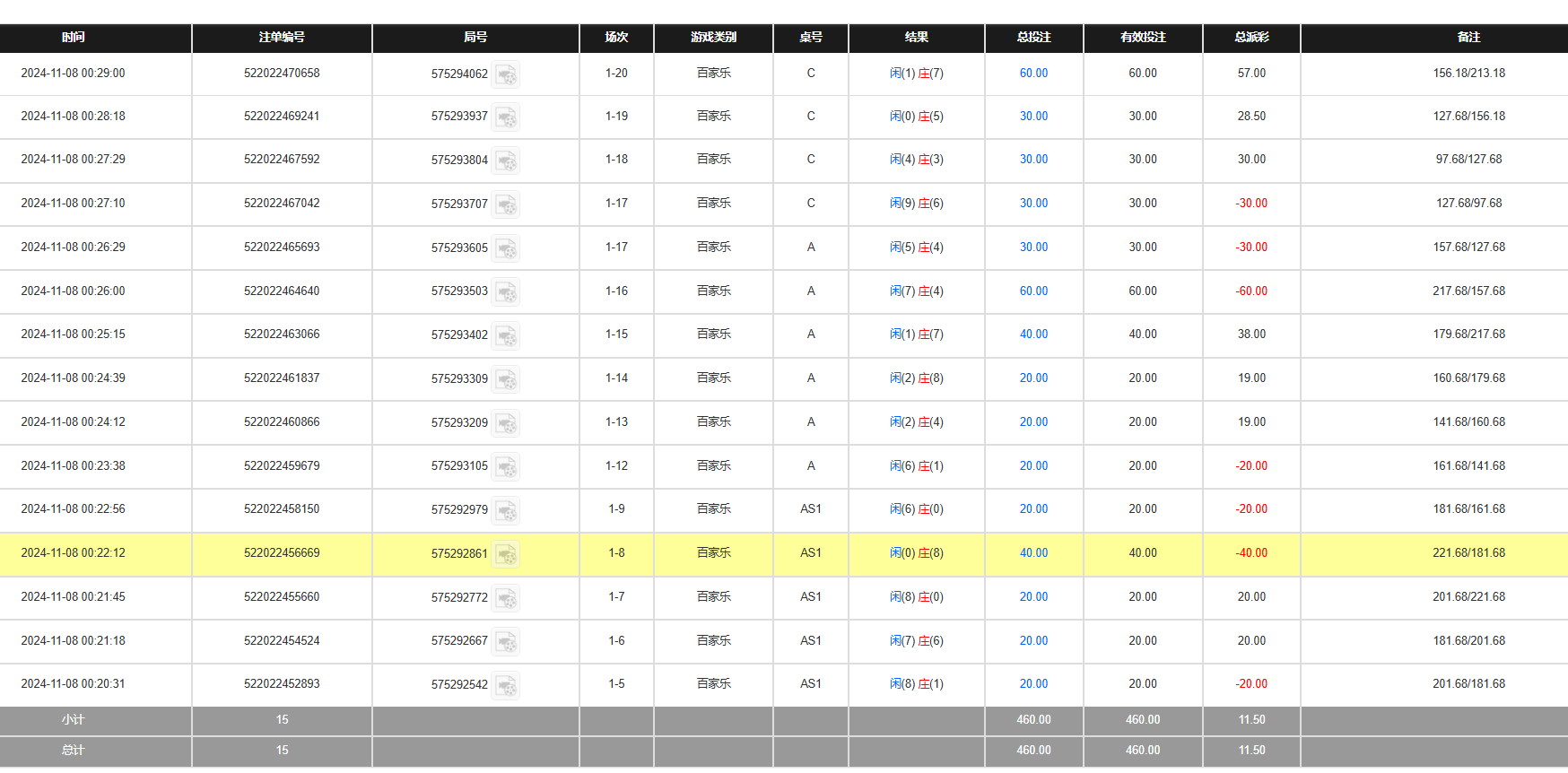Screen dimensions: 1568x773
Task: Click replay icon next to round 575293105
Action: point(506,467)
